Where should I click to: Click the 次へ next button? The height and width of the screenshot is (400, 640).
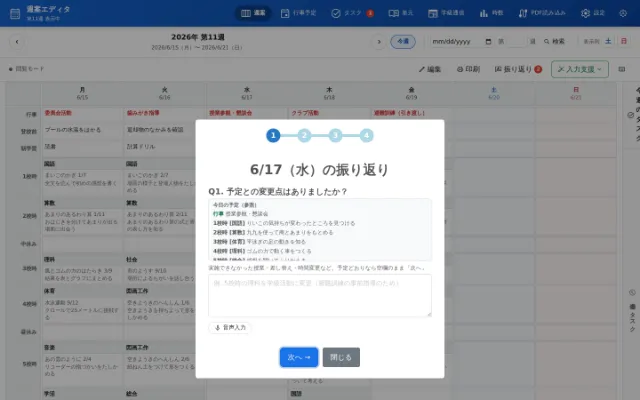[x=299, y=357]
